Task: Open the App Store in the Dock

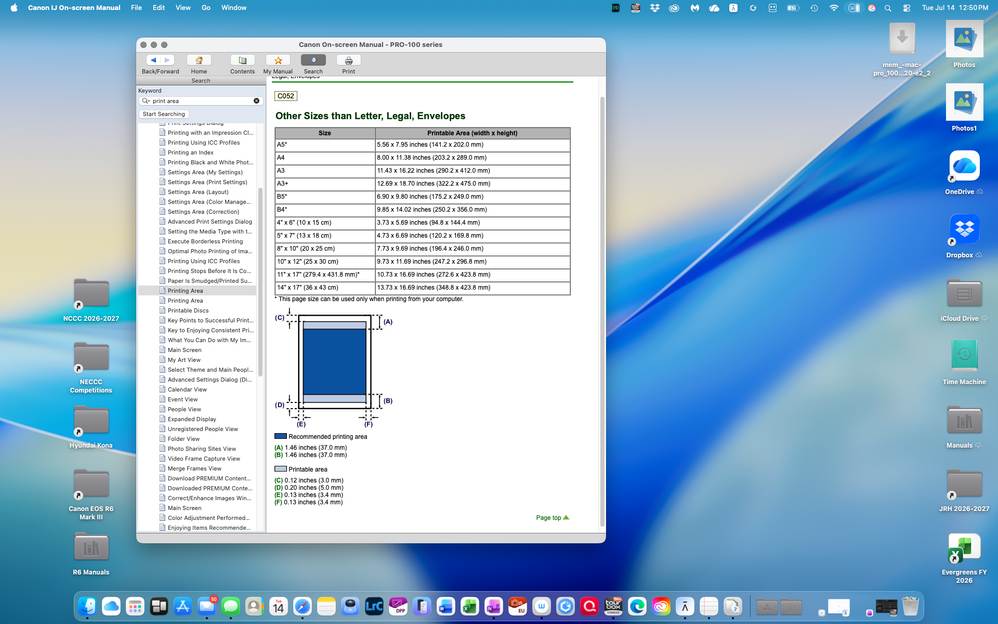Action: (x=183, y=606)
